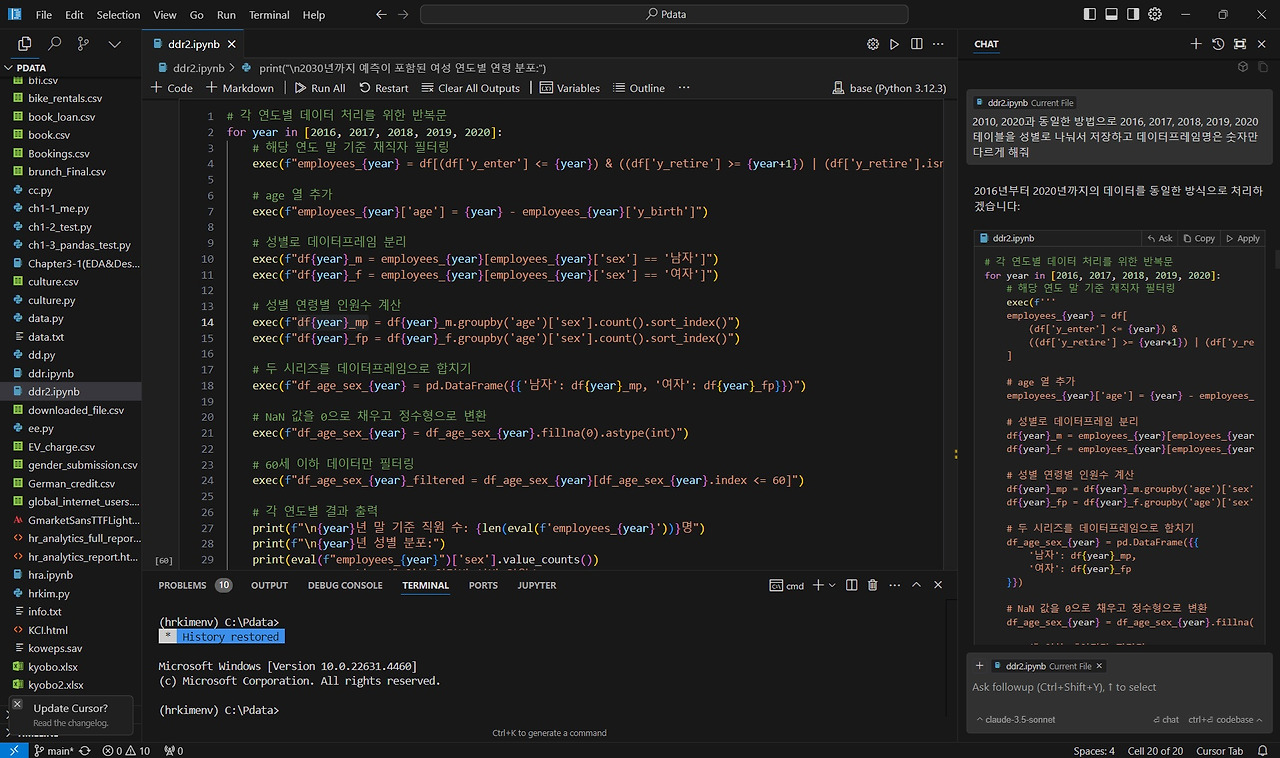
Task: Toggle the secondary sidebar layout button
Action: tap(1133, 15)
